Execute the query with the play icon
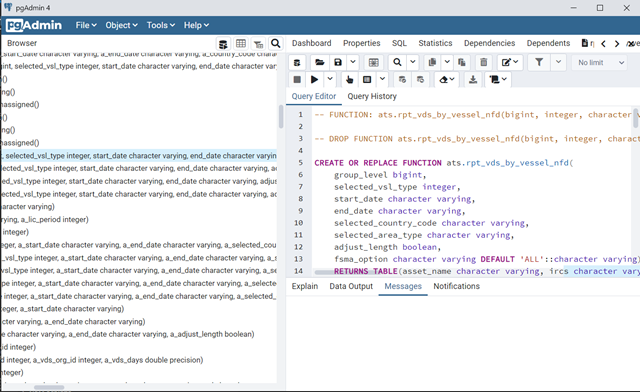The image size is (640, 392). 314,80
